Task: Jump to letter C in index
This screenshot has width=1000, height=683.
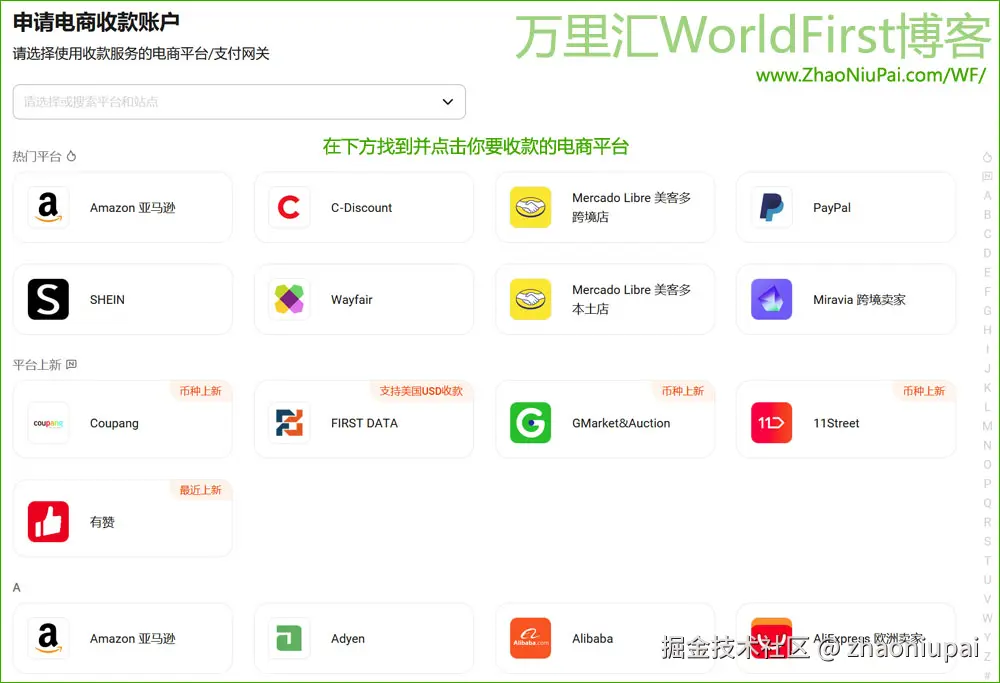Action: tap(987, 234)
